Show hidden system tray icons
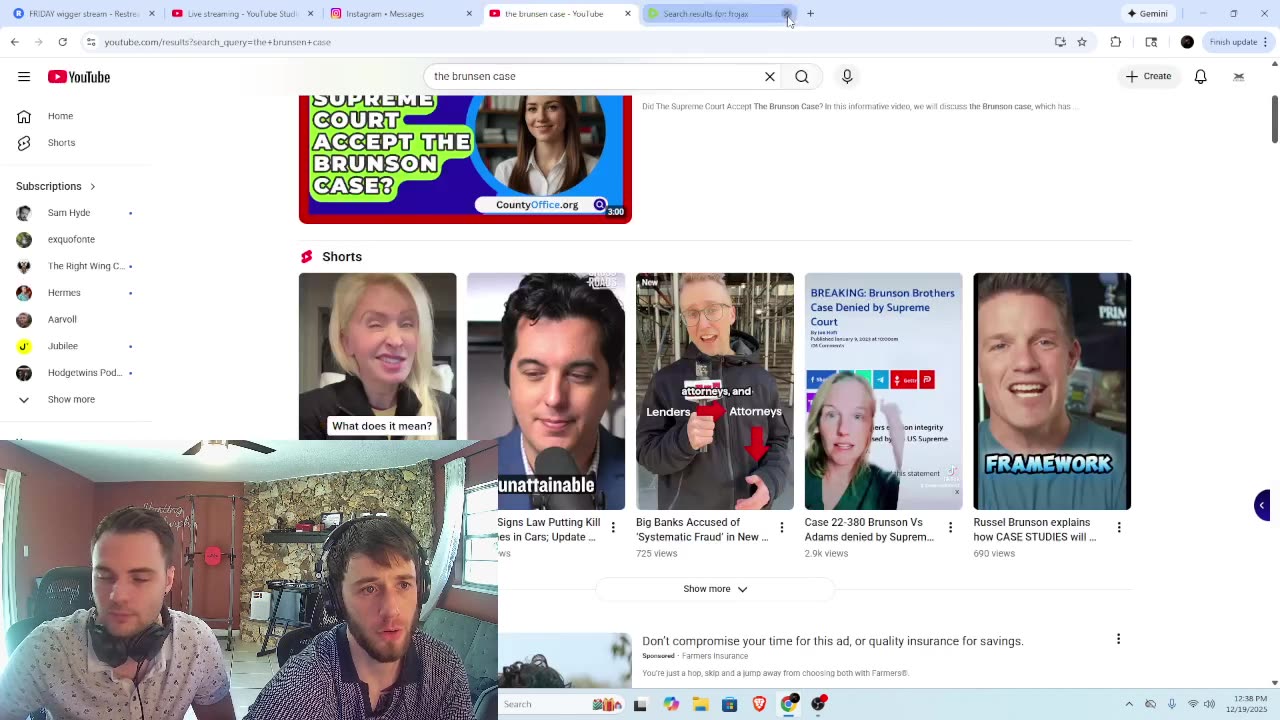This screenshot has height=720, width=1280. [x=1129, y=704]
